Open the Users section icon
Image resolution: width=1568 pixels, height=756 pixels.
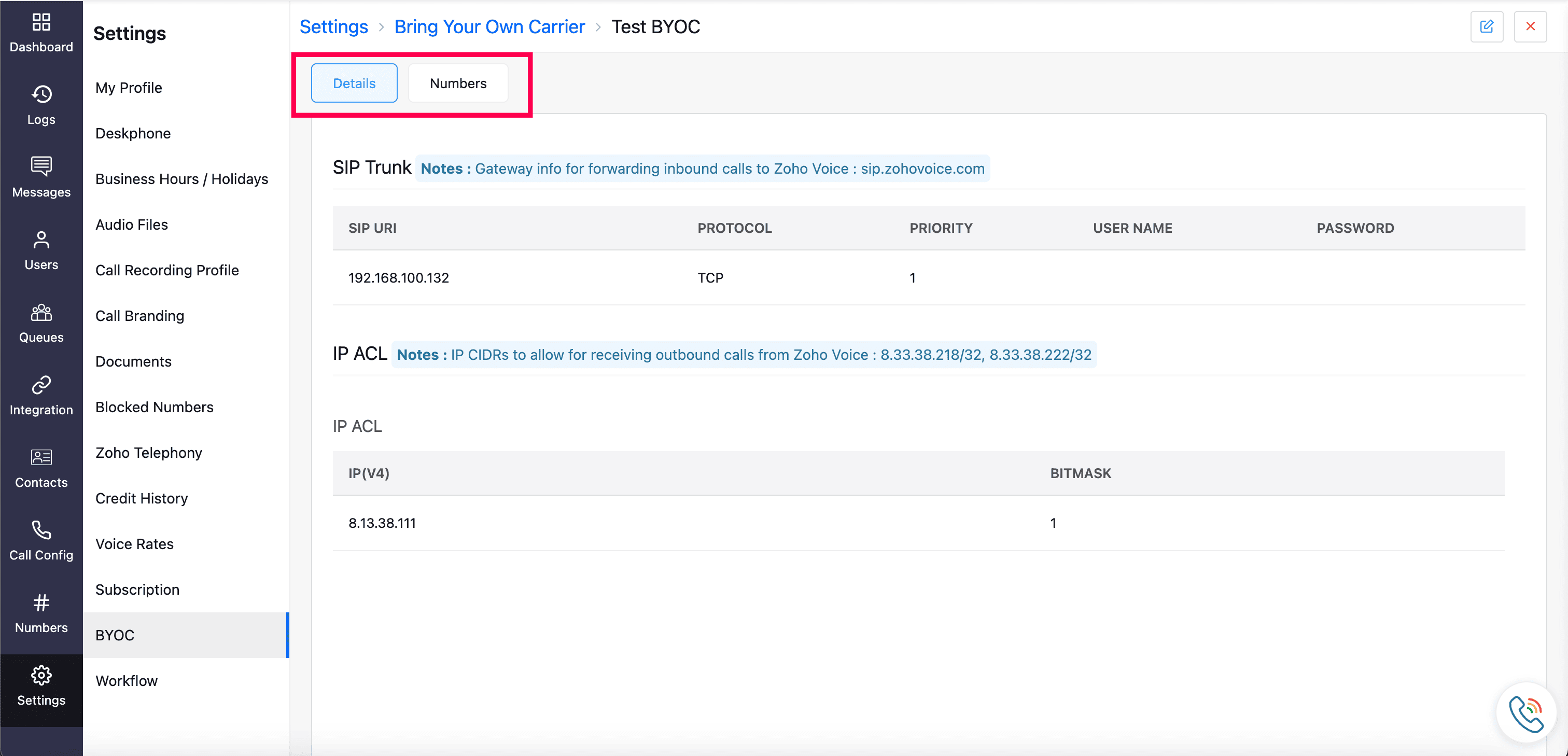click(x=41, y=239)
